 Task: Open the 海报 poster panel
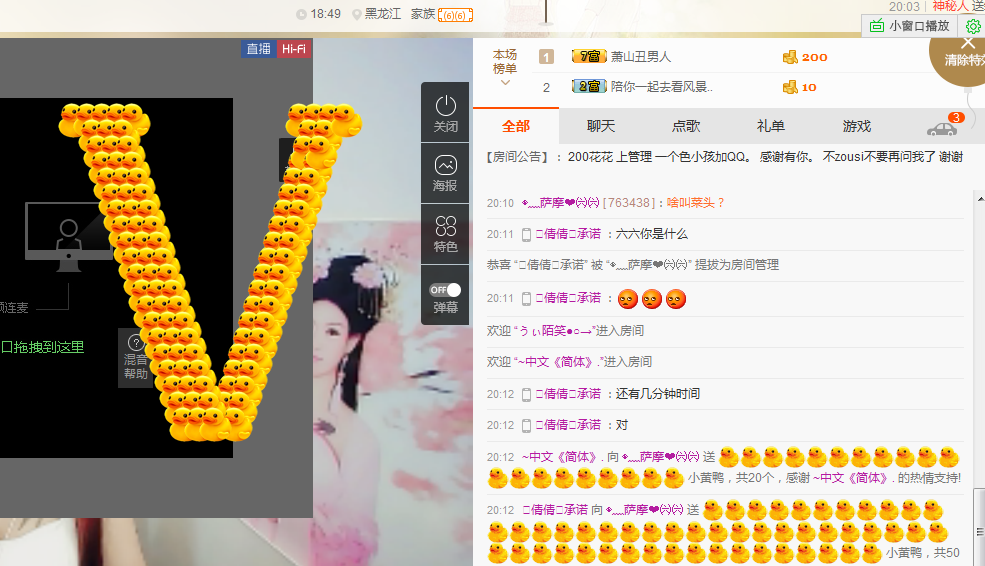(x=445, y=173)
